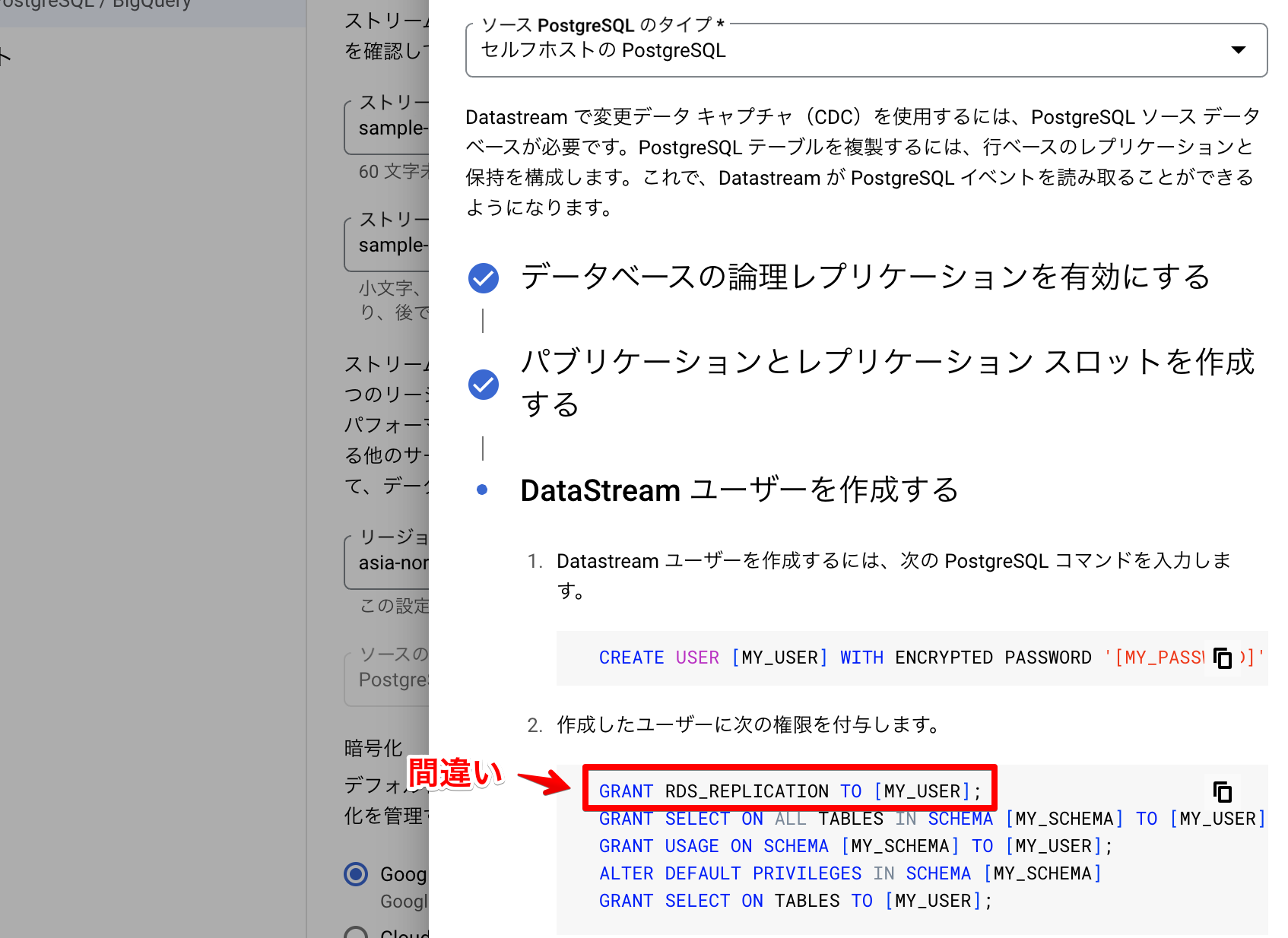Click the checkmark icon for logical replication step
The image size is (1288, 938).
tap(483, 278)
